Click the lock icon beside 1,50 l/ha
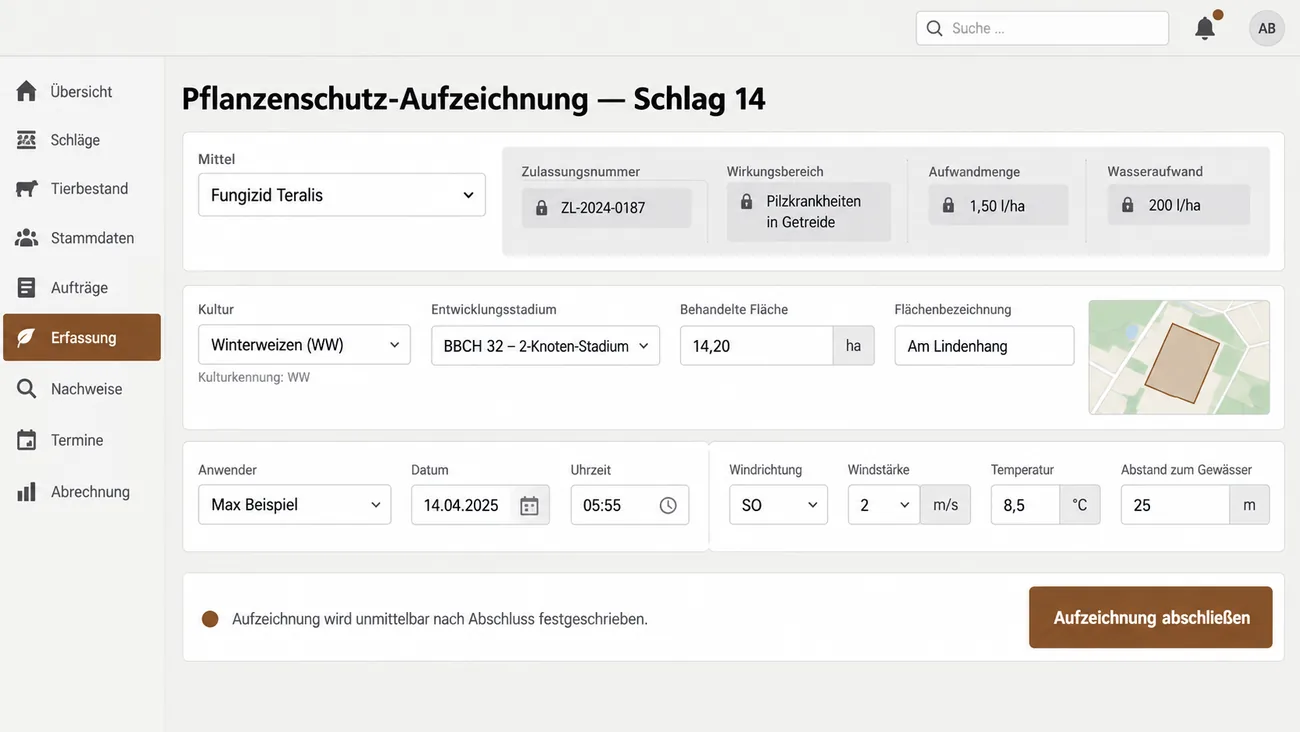This screenshot has width=1300, height=732. click(x=948, y=206)
